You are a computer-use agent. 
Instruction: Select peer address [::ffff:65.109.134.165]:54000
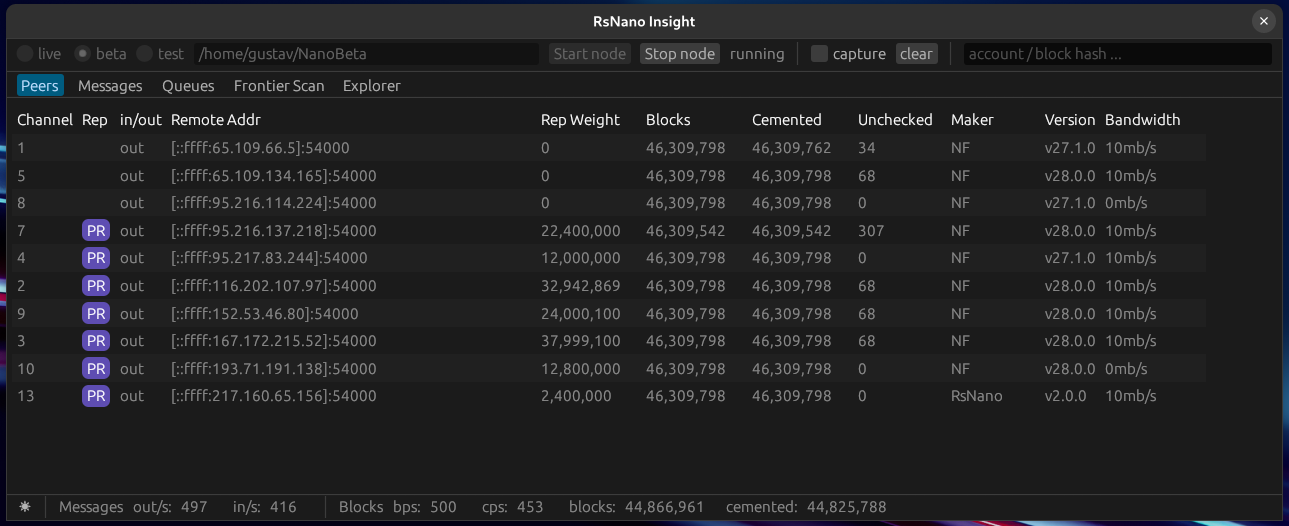pyautogui.click(x=274, y=176)
